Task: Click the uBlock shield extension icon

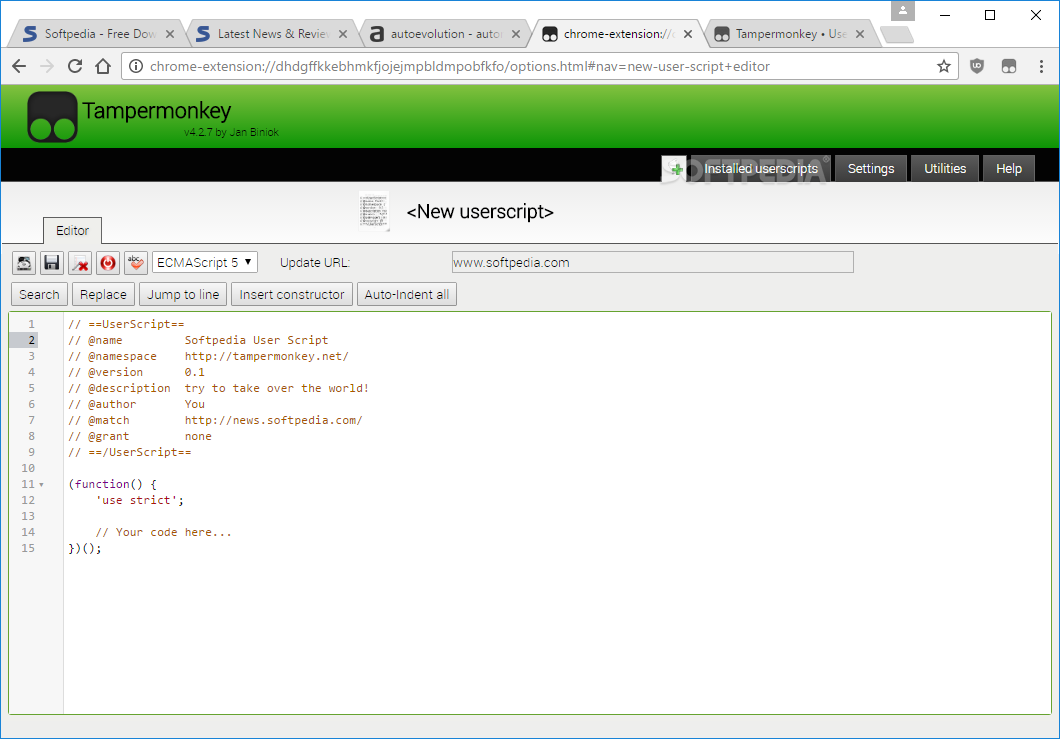Action: click(977, 66)
